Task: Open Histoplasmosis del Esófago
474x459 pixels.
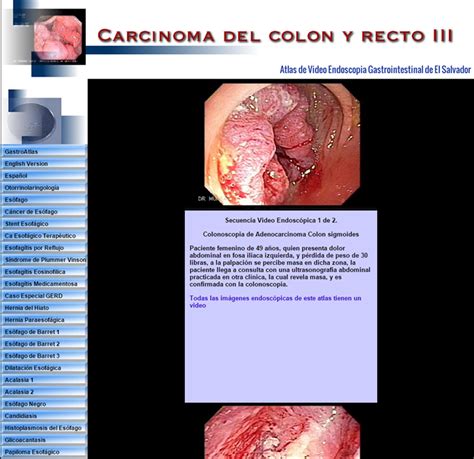Action: pos(44,427)
